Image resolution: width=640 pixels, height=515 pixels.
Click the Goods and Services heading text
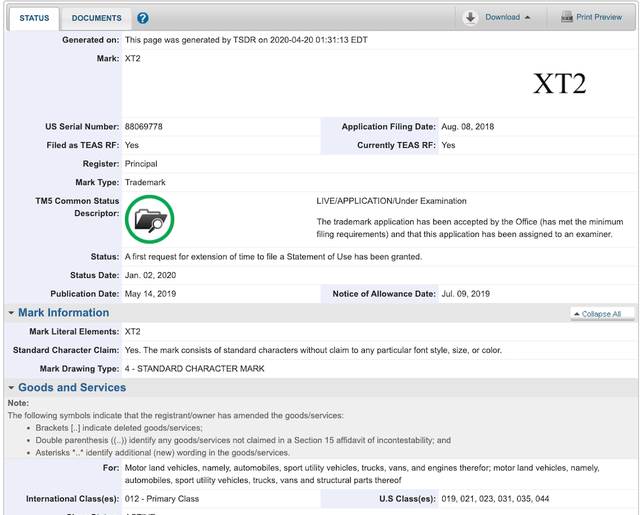(x=72, y=388)
